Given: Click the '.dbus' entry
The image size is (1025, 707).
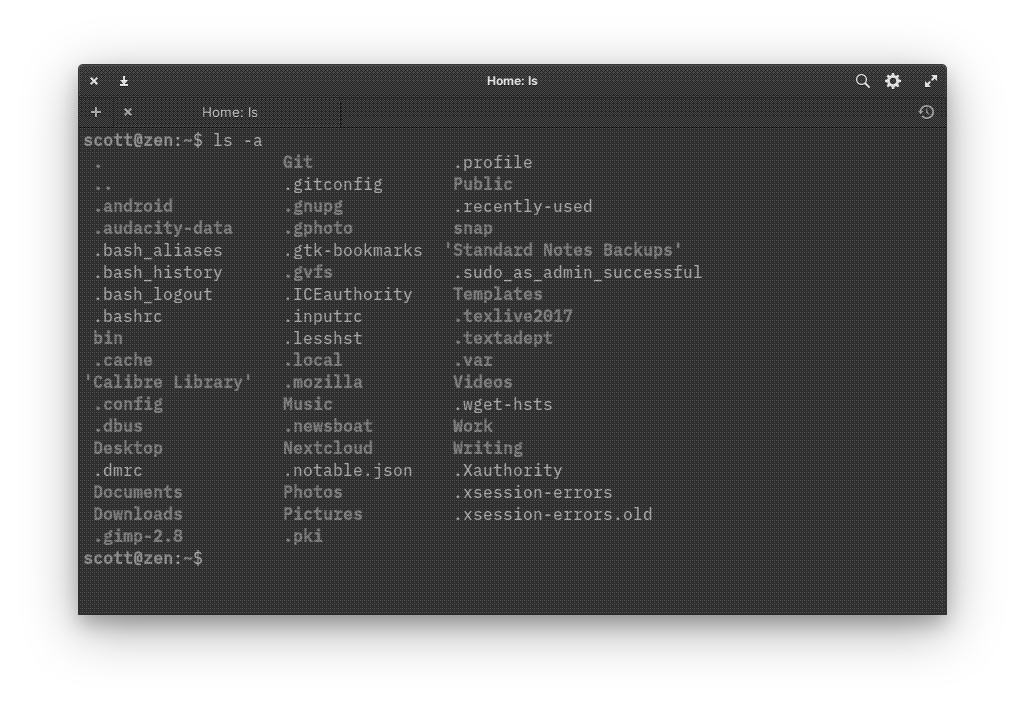Looking at the screenshot, I should tap(118, 426).
